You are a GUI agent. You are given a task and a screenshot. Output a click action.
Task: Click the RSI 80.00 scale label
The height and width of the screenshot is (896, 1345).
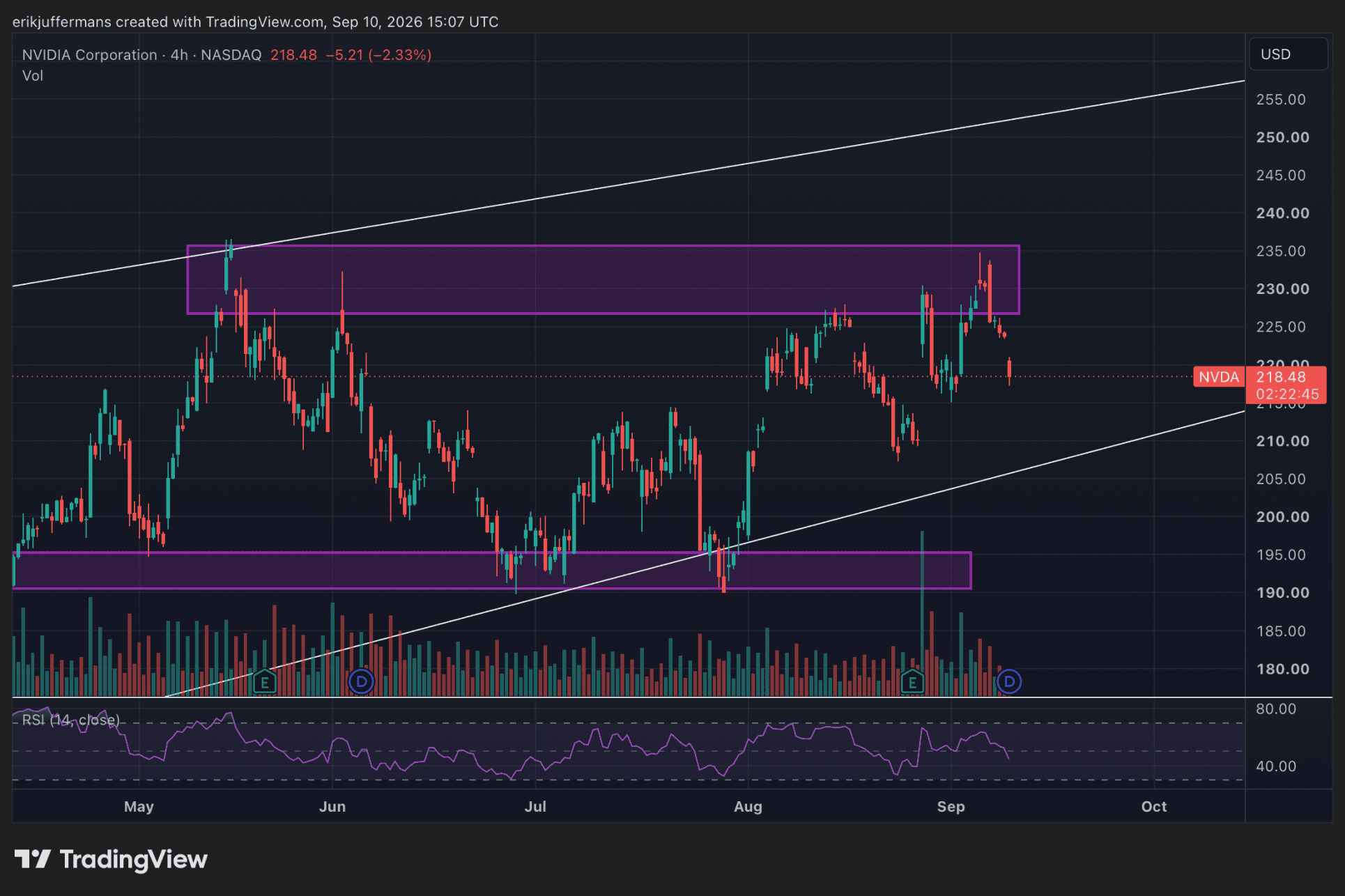pyautogui.click(x=1276, y=709)
